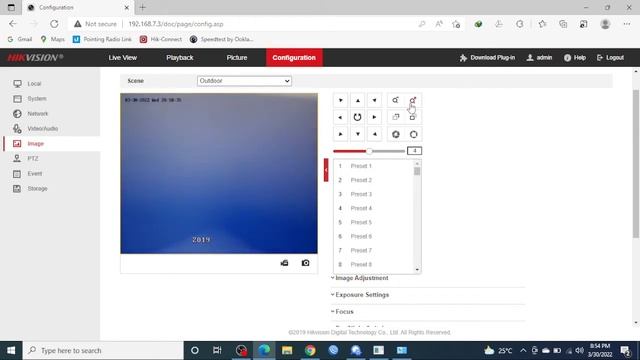The width and height of the screenshot is (640, 360).
Task: Click Download Plug-in link
Action: (487, 58)
